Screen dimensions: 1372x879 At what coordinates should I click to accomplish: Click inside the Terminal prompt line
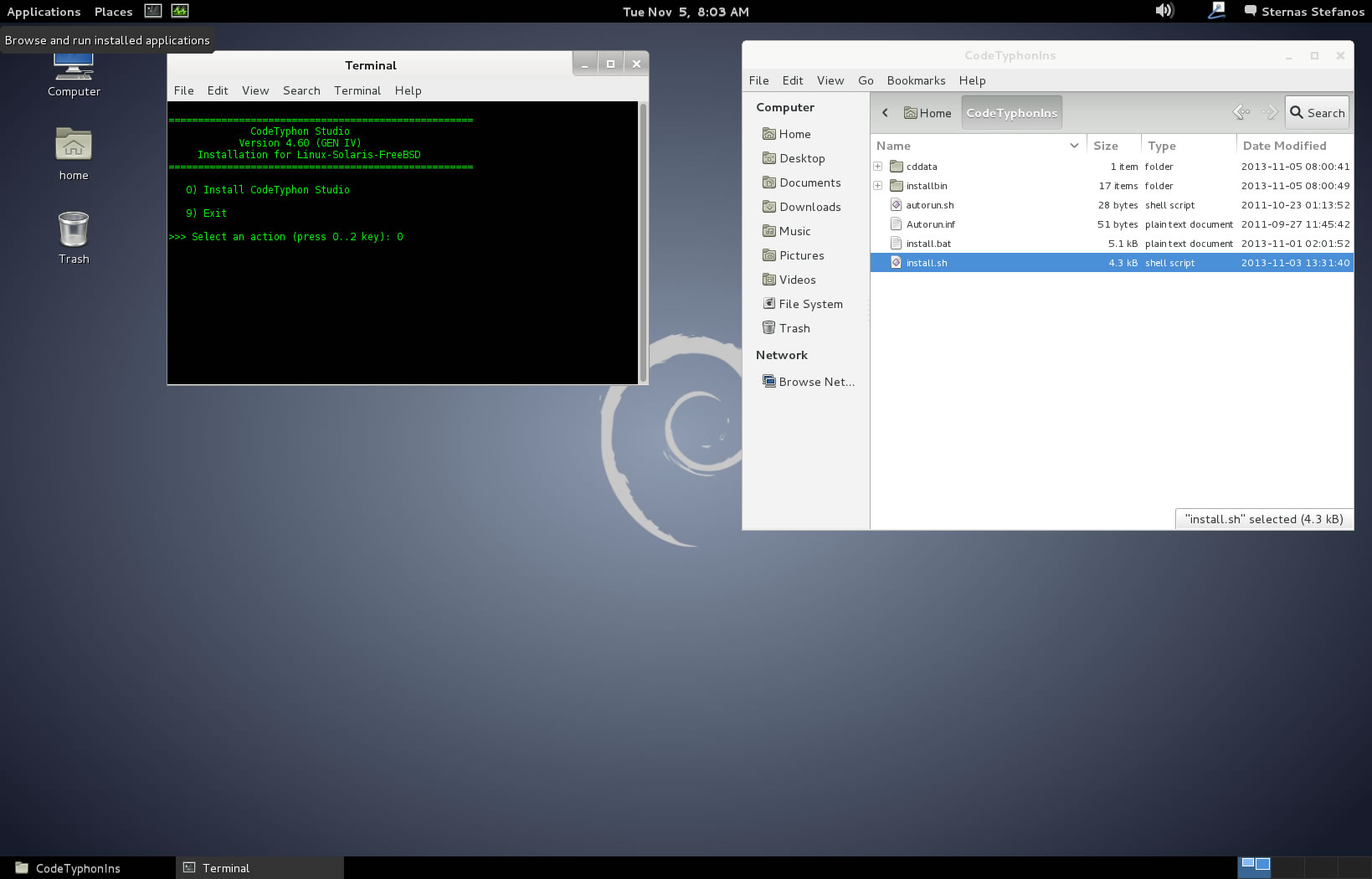(286, 237)
